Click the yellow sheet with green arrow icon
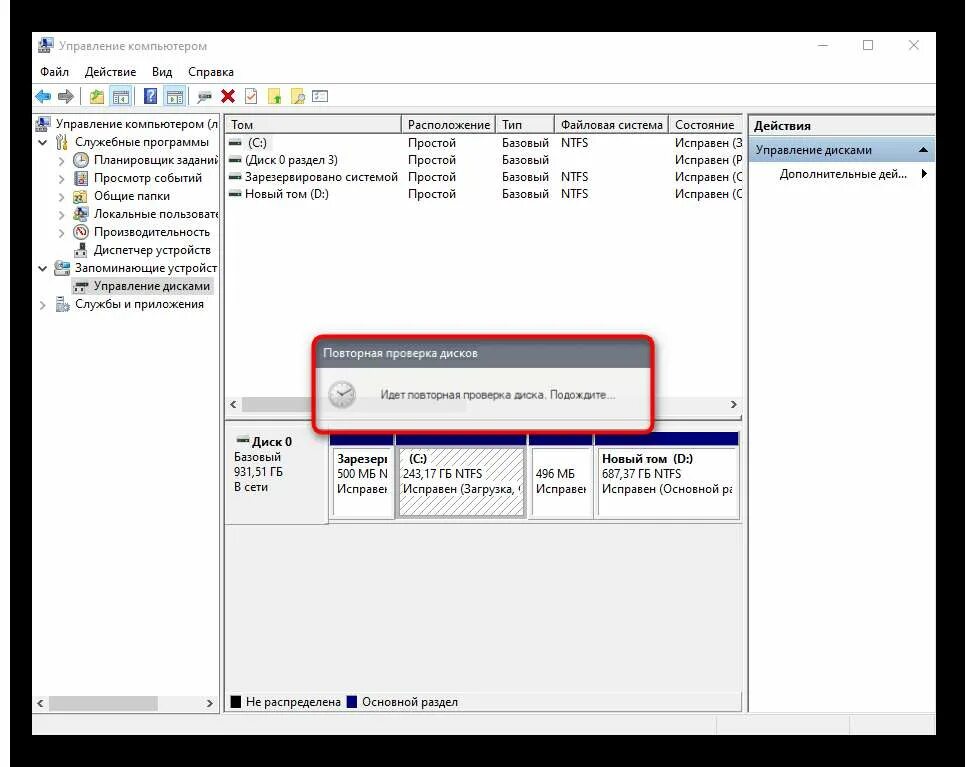This screenshot has width=968, height=767. click(274, 96)
